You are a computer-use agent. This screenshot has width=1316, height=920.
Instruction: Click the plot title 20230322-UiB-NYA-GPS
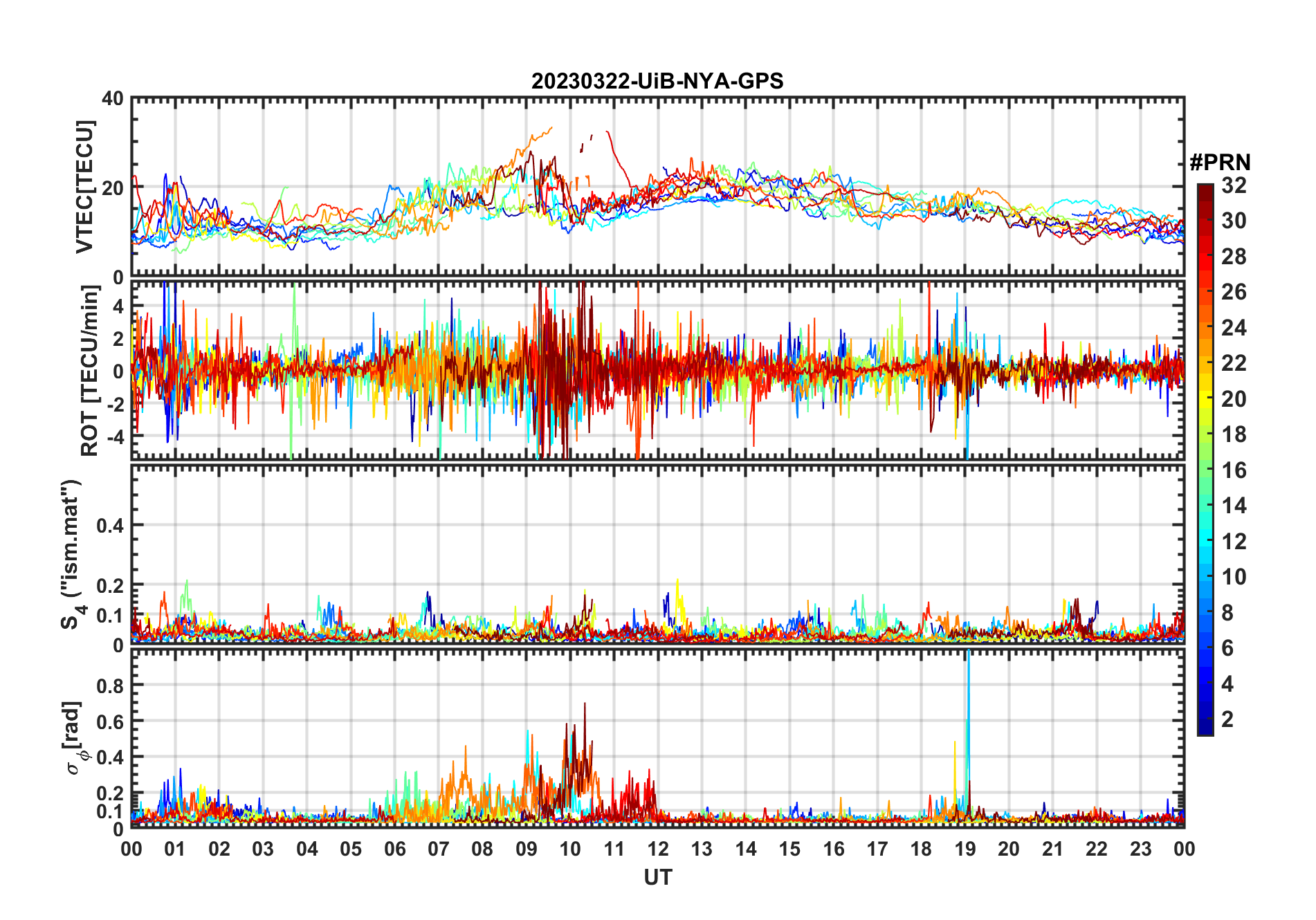(x=657, y=81)
